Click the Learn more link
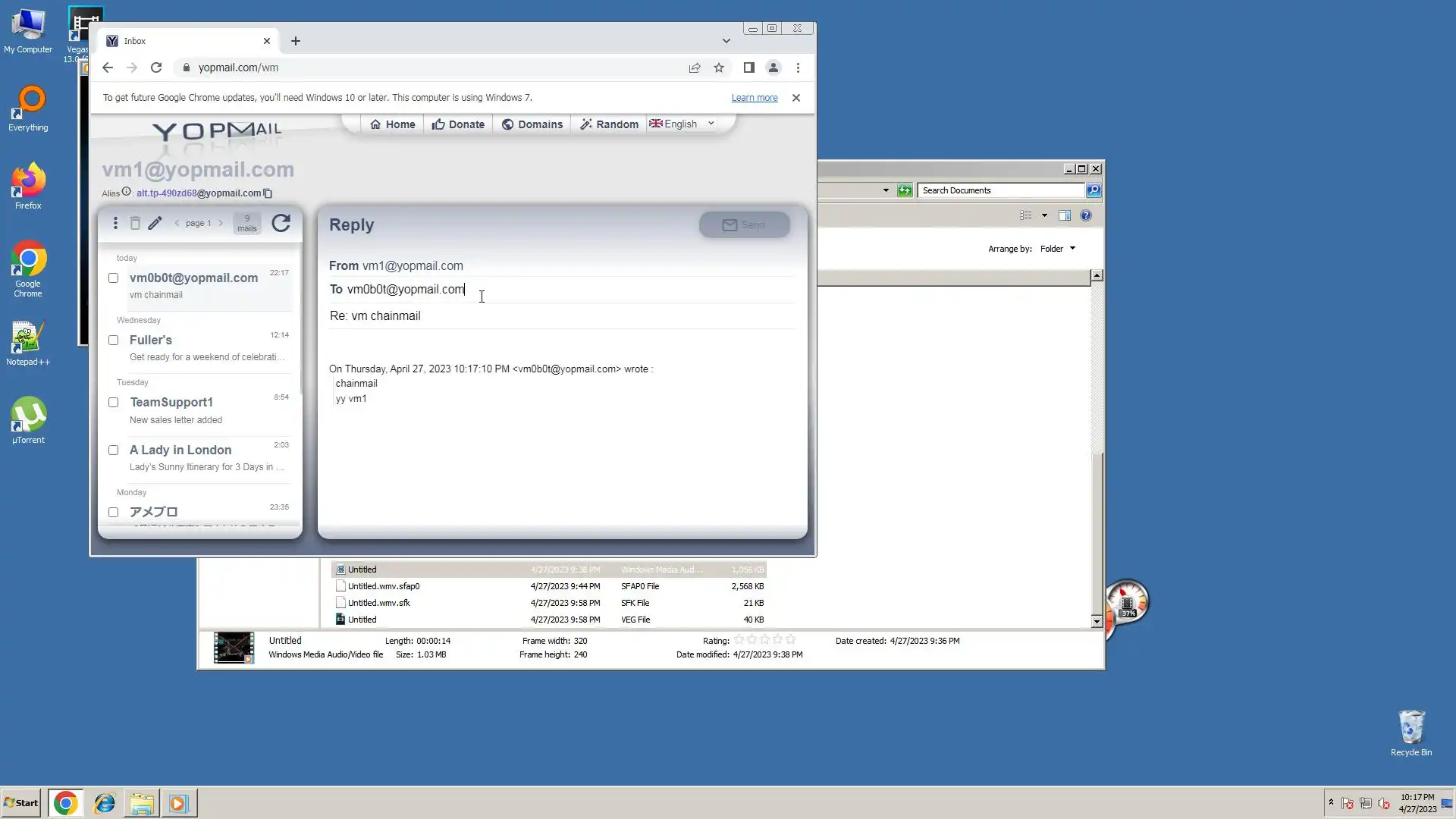The width and height of the screenshot is (1456, 819). coord(754,98)
